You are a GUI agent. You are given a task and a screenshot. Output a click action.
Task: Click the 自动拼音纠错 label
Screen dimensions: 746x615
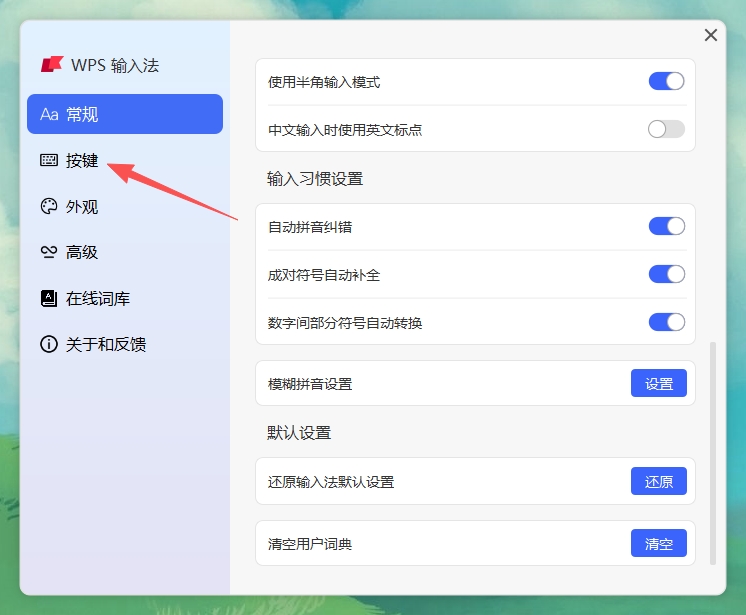(310, 226)
